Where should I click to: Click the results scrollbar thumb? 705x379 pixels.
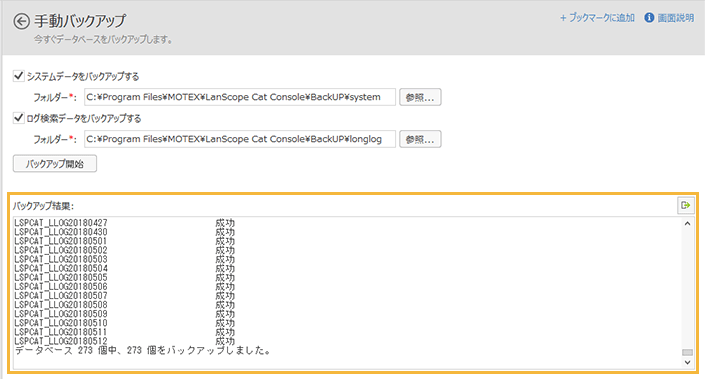coord(687,352)
